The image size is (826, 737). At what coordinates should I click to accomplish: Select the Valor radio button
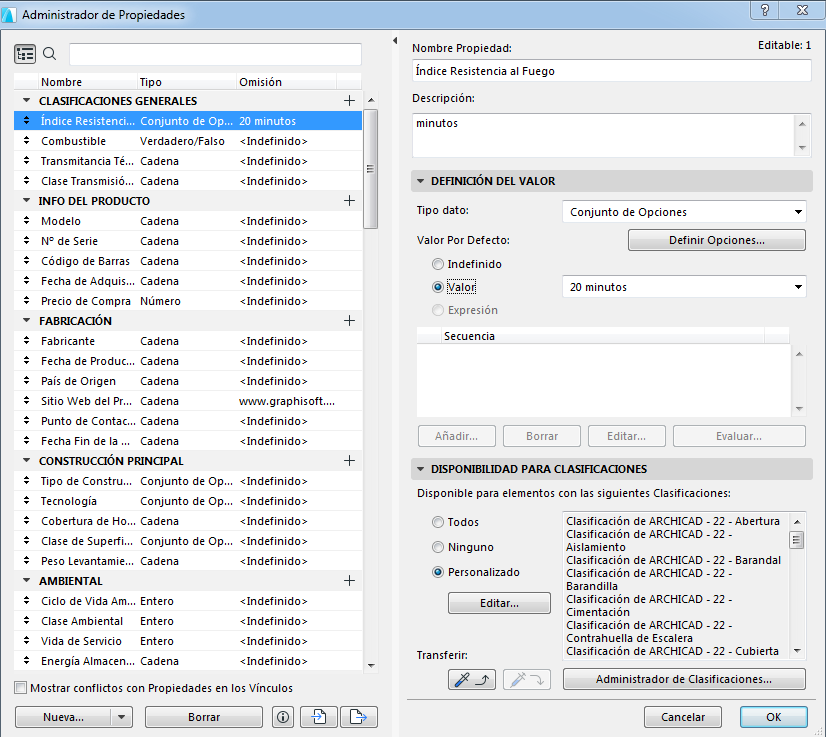(438, 287)
